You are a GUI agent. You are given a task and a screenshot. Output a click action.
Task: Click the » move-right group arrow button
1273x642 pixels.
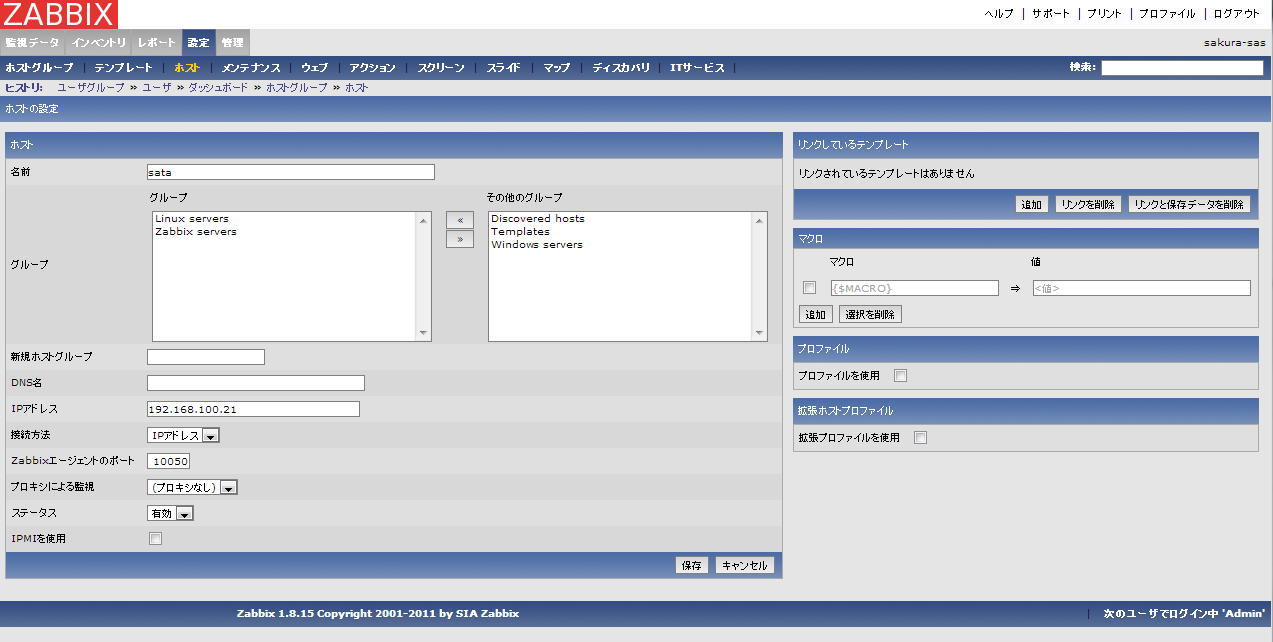point(459,239)
